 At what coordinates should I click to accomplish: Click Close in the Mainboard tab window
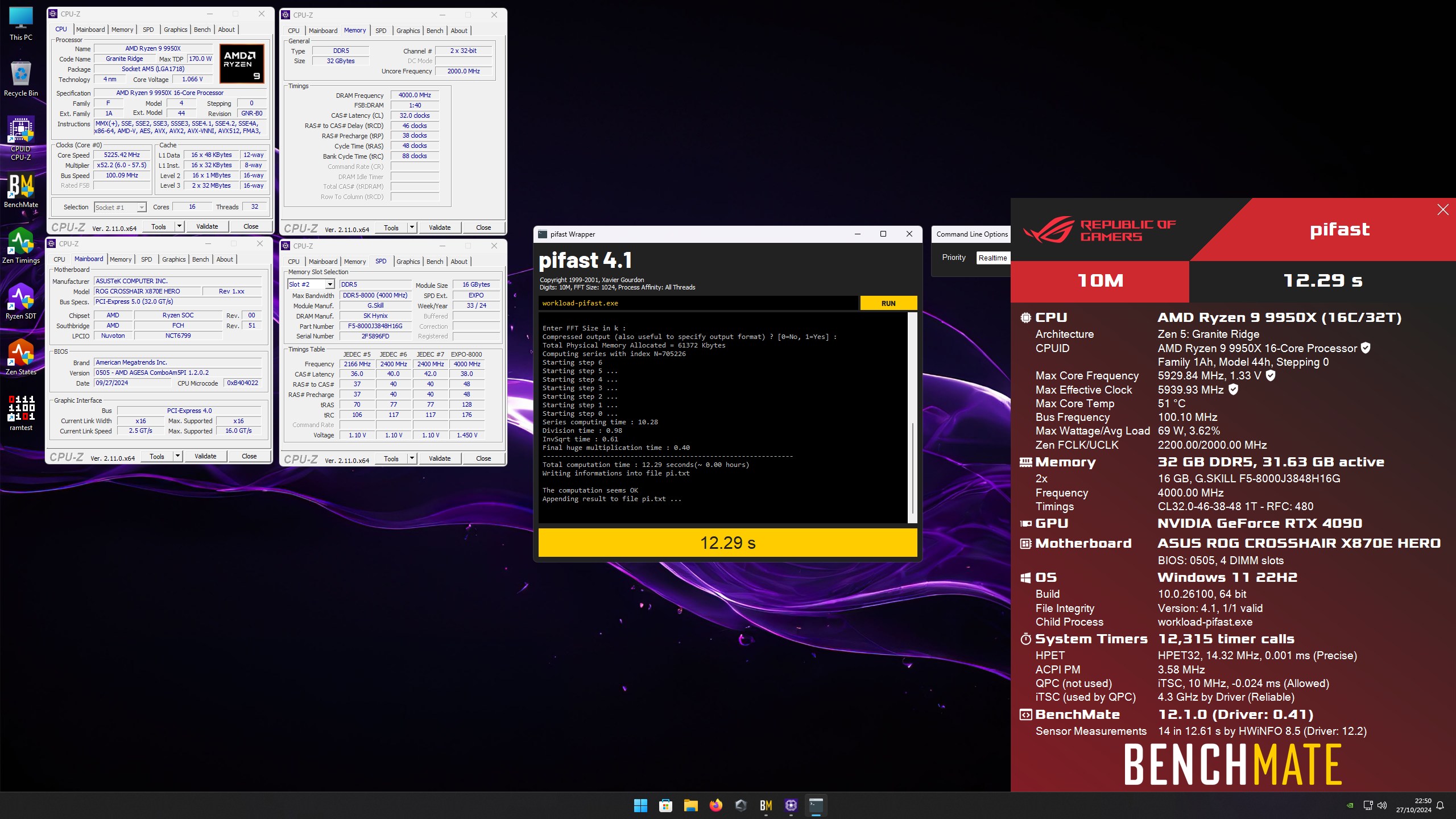(249, 456)
